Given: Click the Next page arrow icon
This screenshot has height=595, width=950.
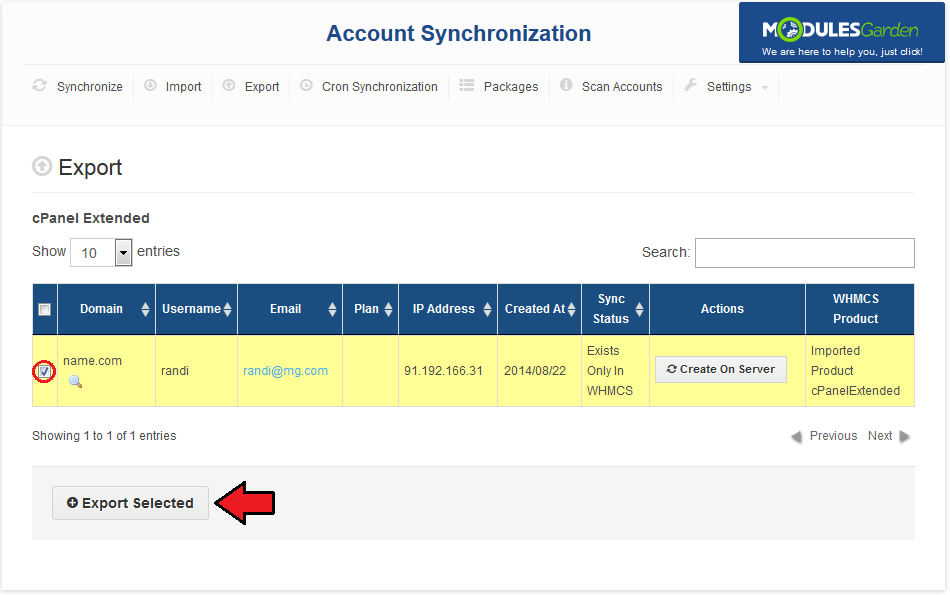Looking at the screenshot, I should [905, 436].
